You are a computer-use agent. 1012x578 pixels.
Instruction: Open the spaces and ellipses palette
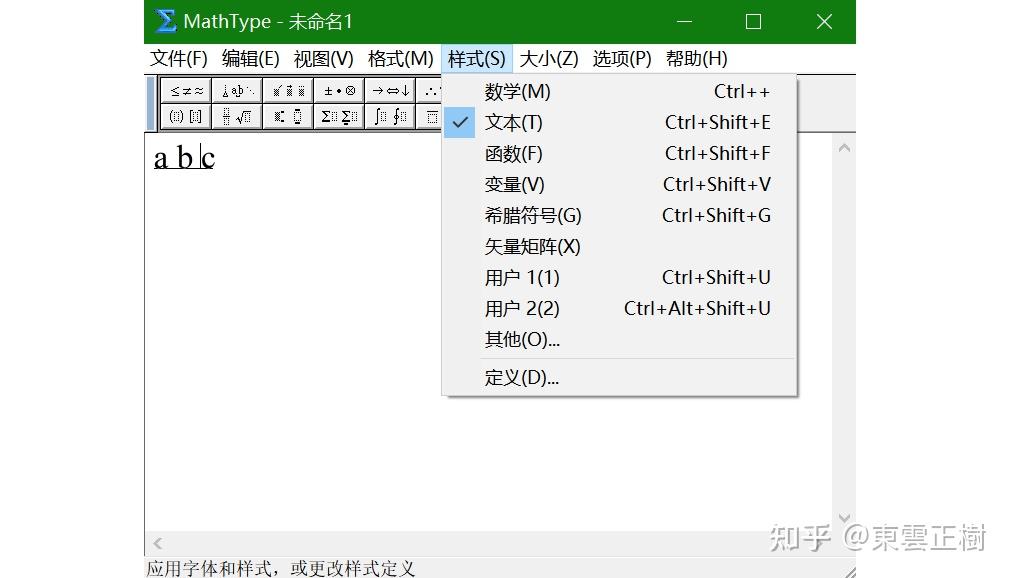[x=237, y=91]
